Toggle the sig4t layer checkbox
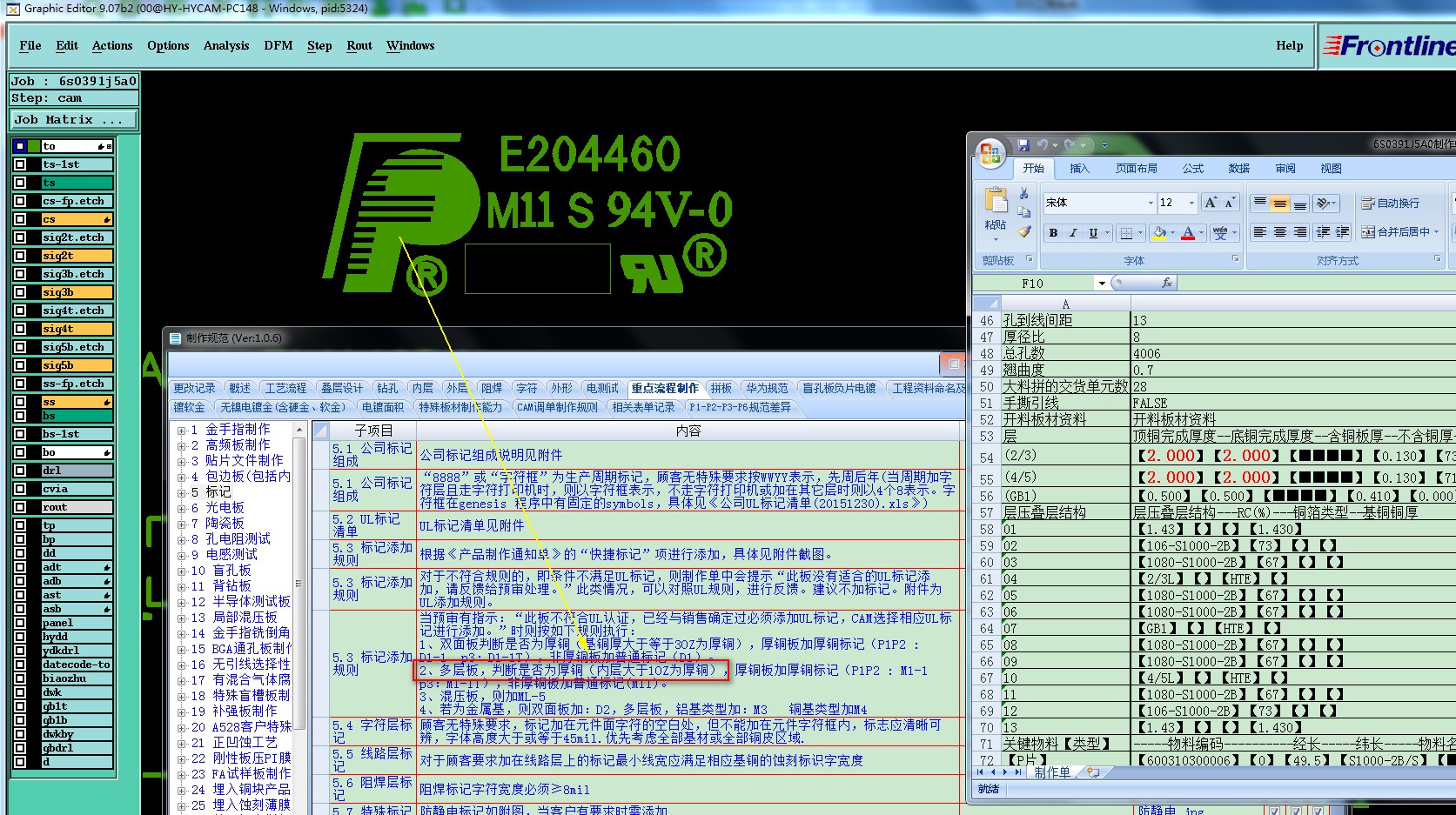The image size is (1456, 815). click(20, 329)
